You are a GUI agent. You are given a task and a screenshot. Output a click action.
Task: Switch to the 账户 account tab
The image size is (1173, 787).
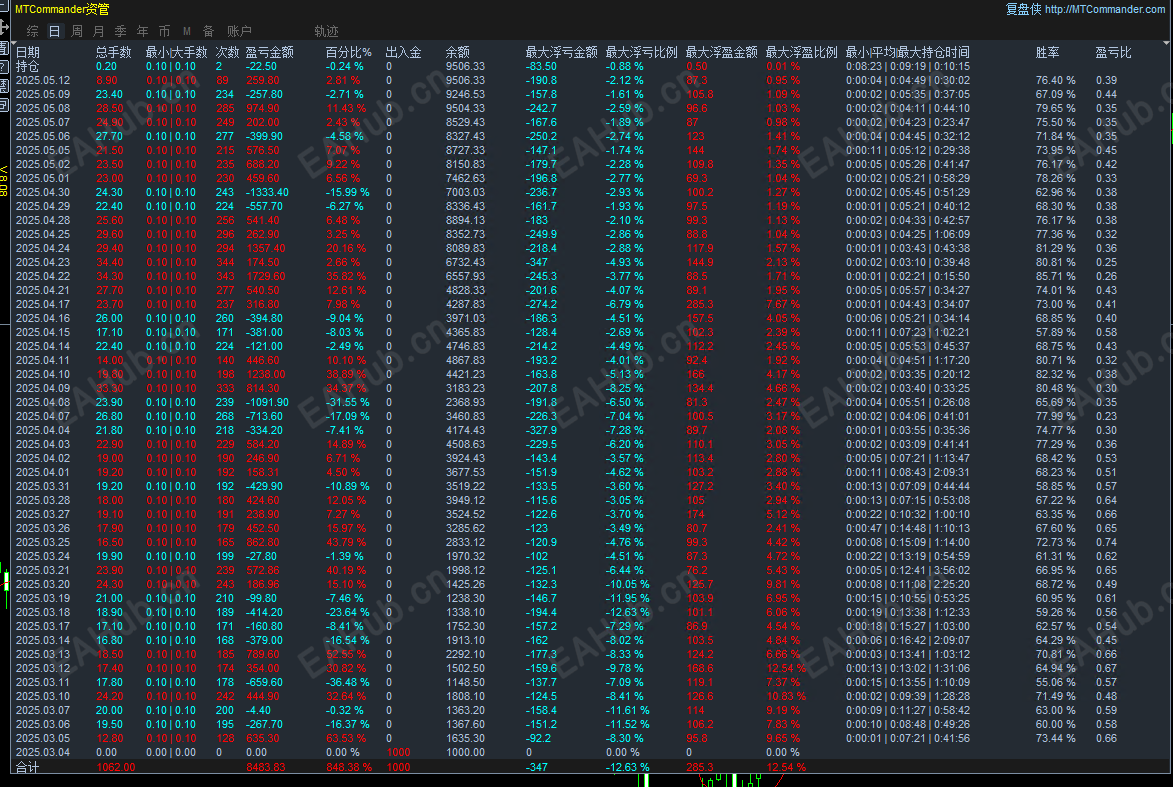tap(239, 31)
